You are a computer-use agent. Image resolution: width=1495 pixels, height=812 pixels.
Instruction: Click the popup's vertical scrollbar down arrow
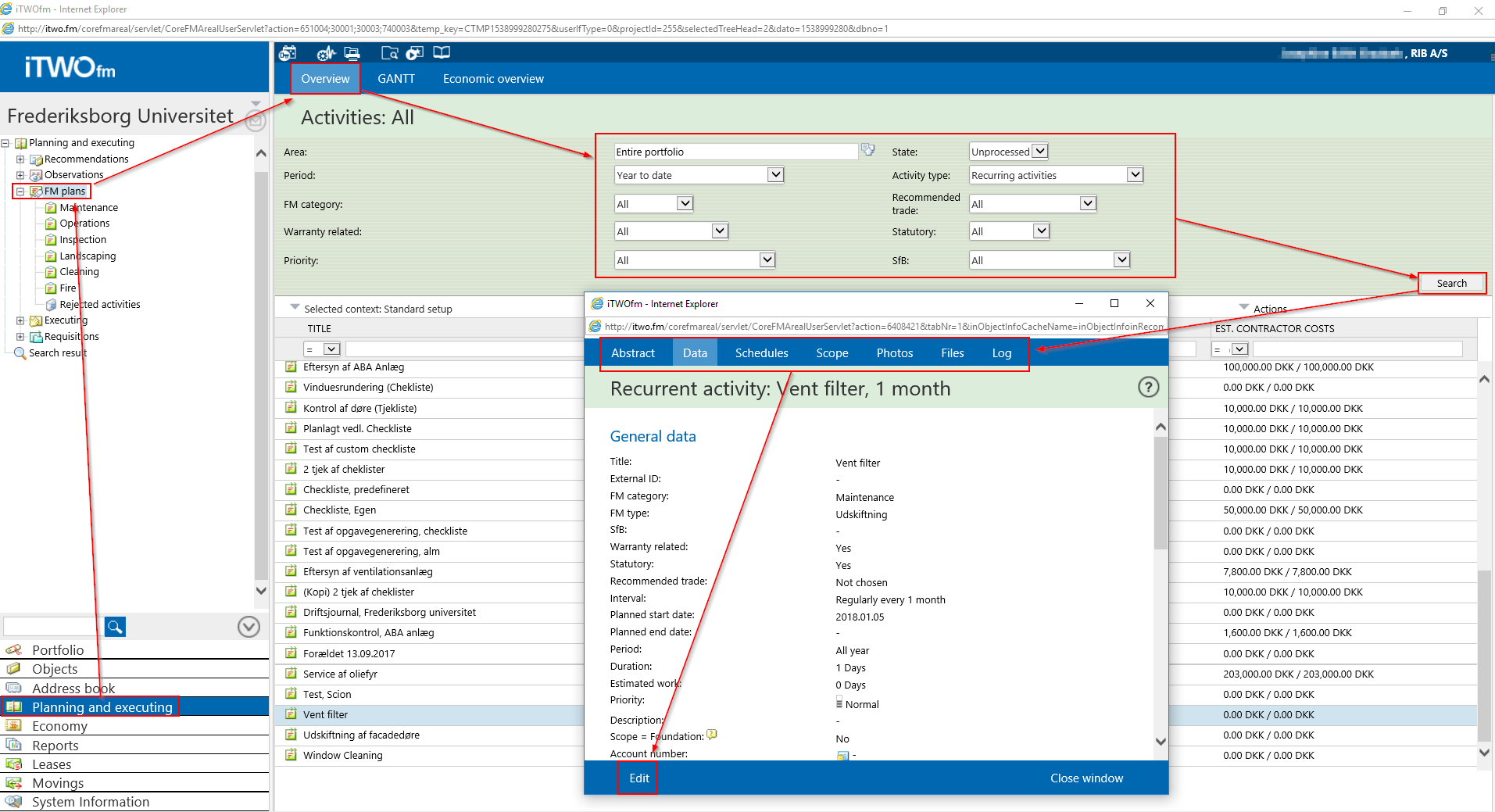tap(1161, 742)
